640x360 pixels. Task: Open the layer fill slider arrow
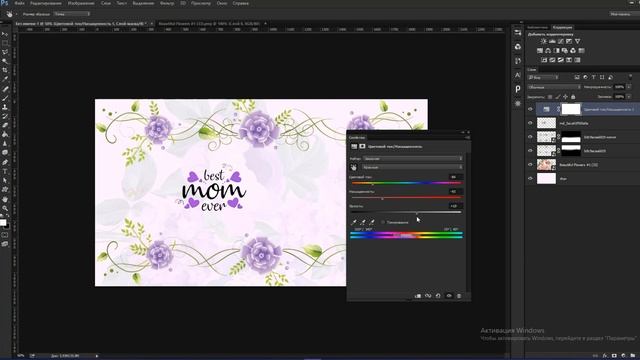(629, 97)
